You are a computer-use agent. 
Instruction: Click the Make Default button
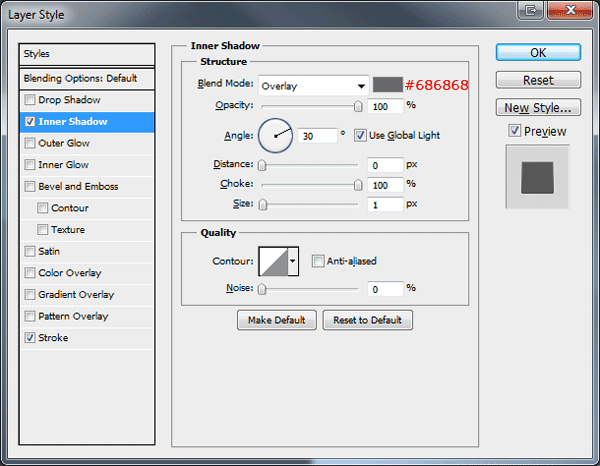coord(277,320)
